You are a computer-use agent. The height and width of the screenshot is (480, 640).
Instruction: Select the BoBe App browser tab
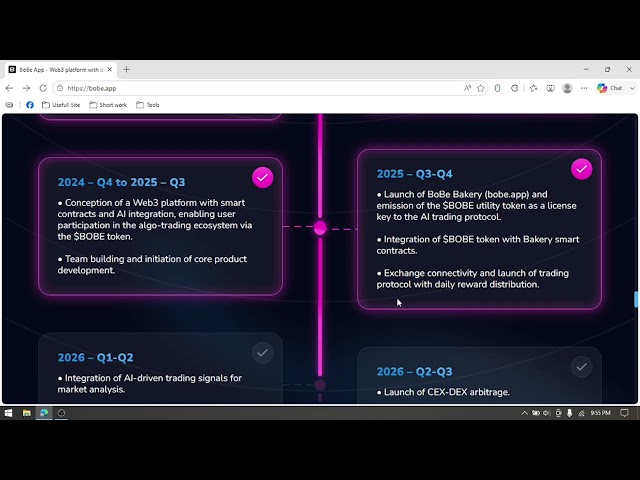(x=61, y=70)
